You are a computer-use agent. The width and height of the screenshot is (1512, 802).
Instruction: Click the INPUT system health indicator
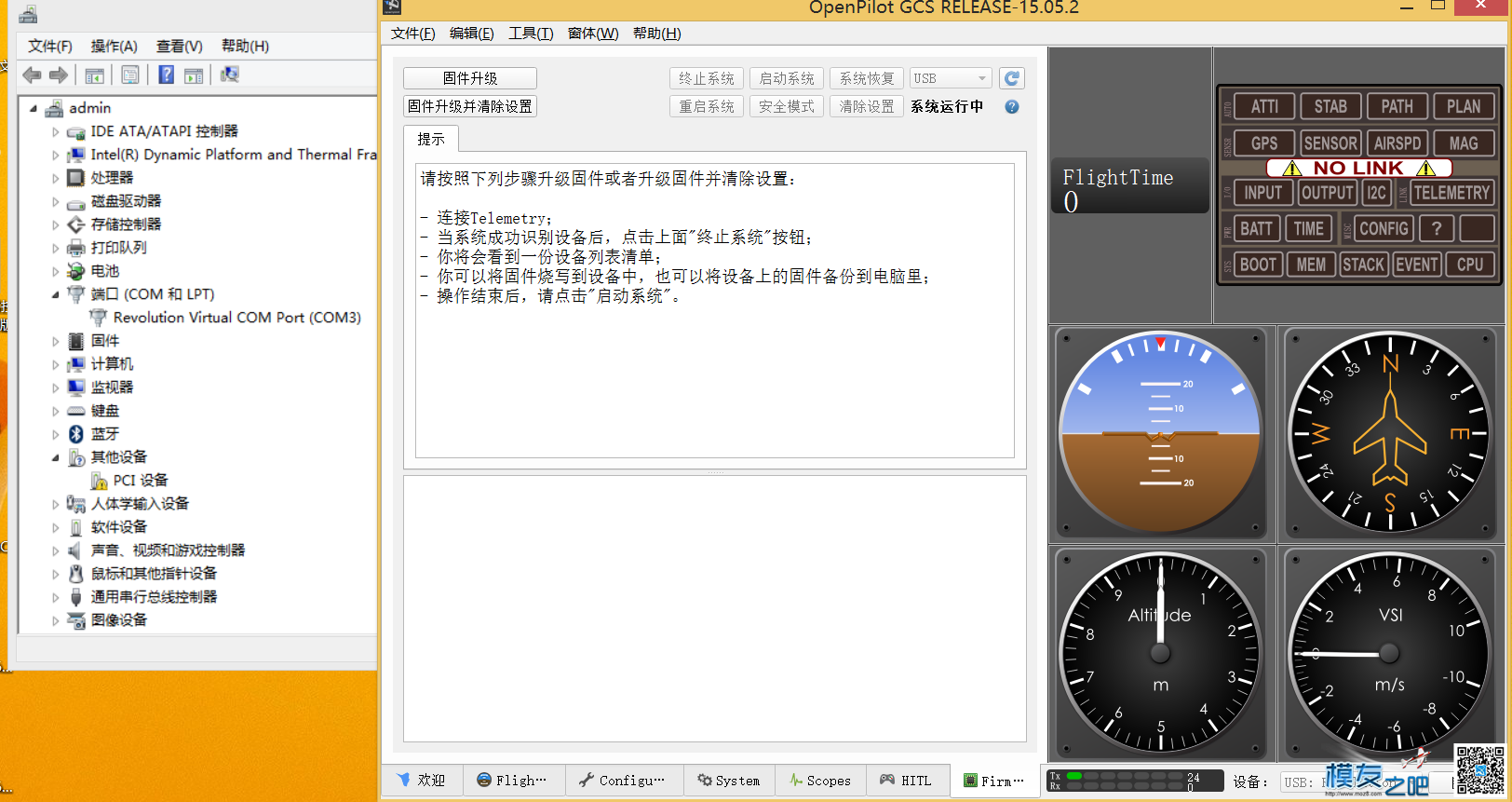tap(1263, 193)
